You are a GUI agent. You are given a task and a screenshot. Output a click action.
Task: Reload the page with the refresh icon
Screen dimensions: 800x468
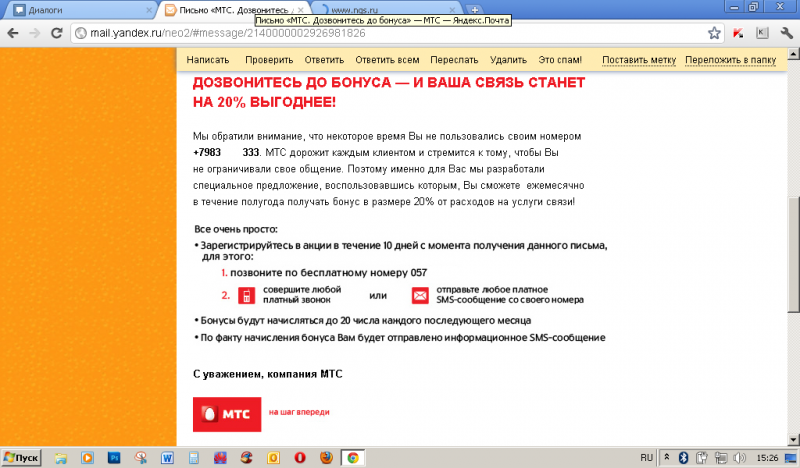(55, 32)
